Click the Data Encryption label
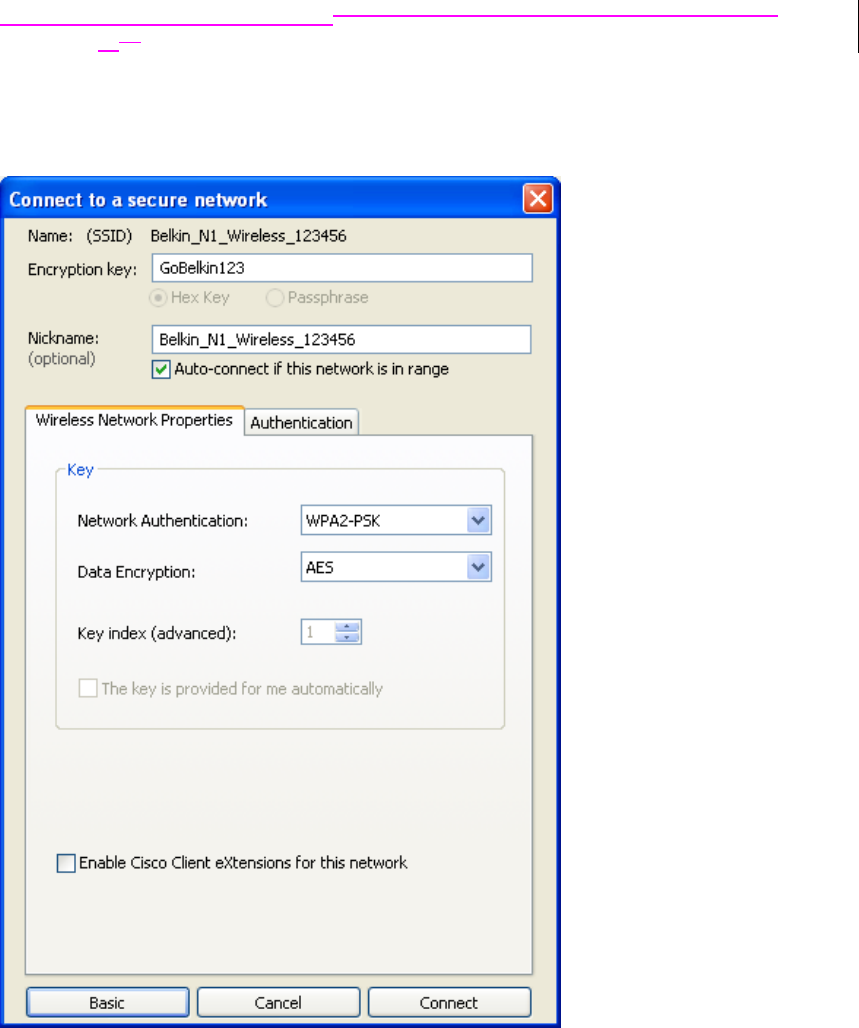 136,572
